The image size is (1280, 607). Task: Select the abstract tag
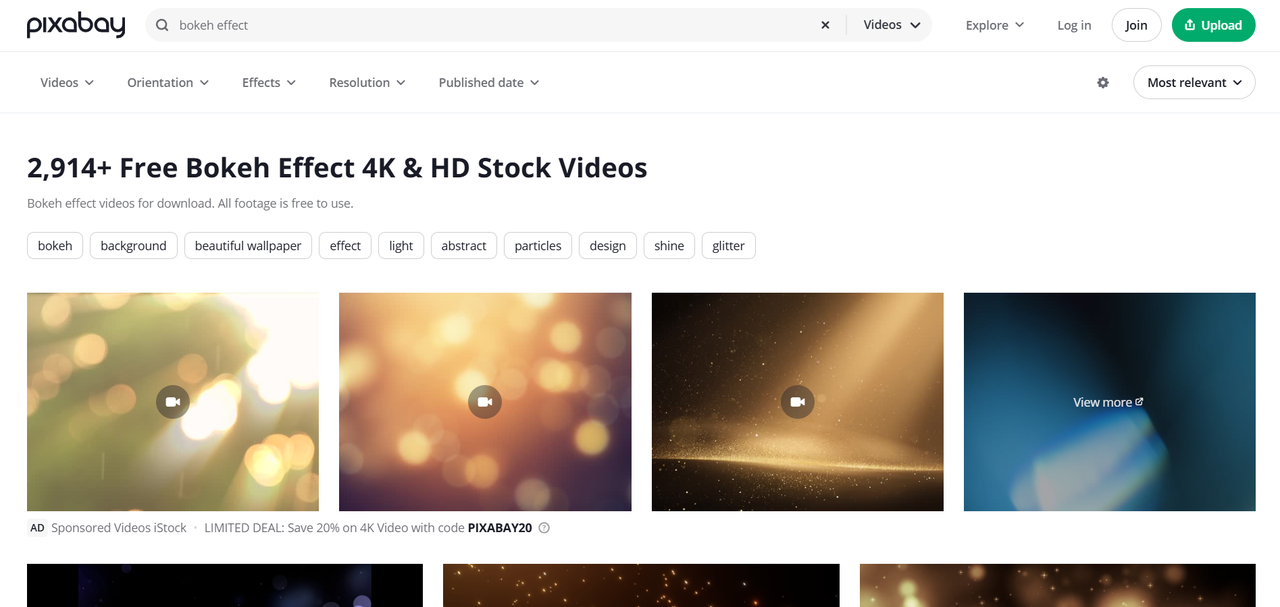point(464,246)
